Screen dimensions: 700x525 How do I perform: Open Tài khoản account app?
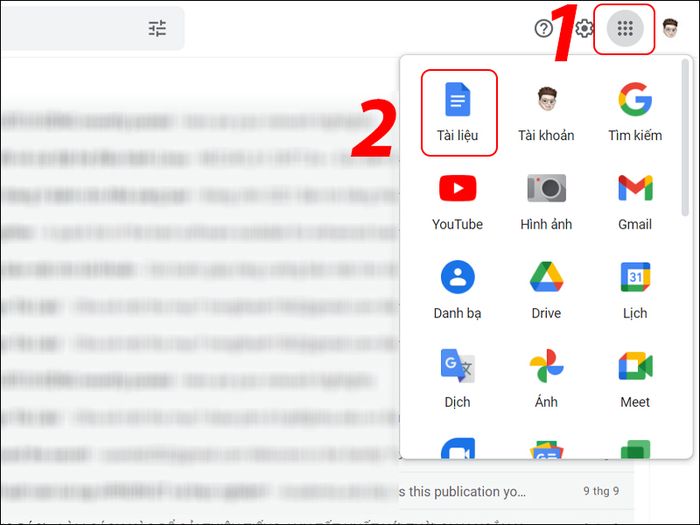tap(546, 112)
